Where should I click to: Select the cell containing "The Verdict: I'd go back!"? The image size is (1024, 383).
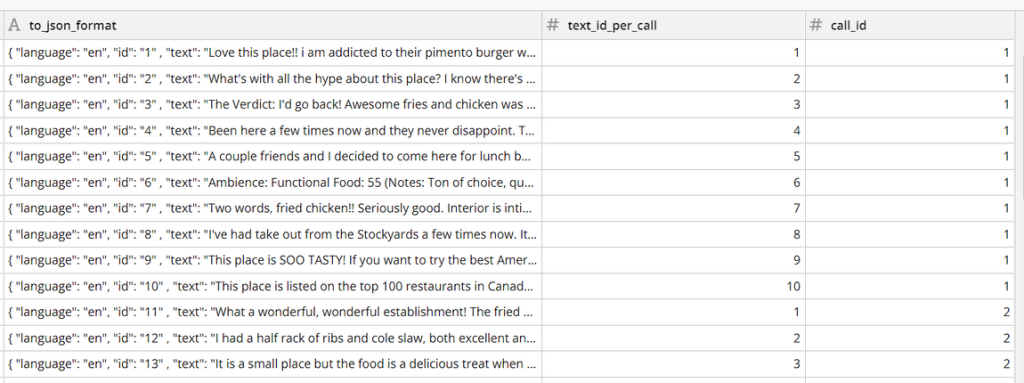tap(273, 105)
